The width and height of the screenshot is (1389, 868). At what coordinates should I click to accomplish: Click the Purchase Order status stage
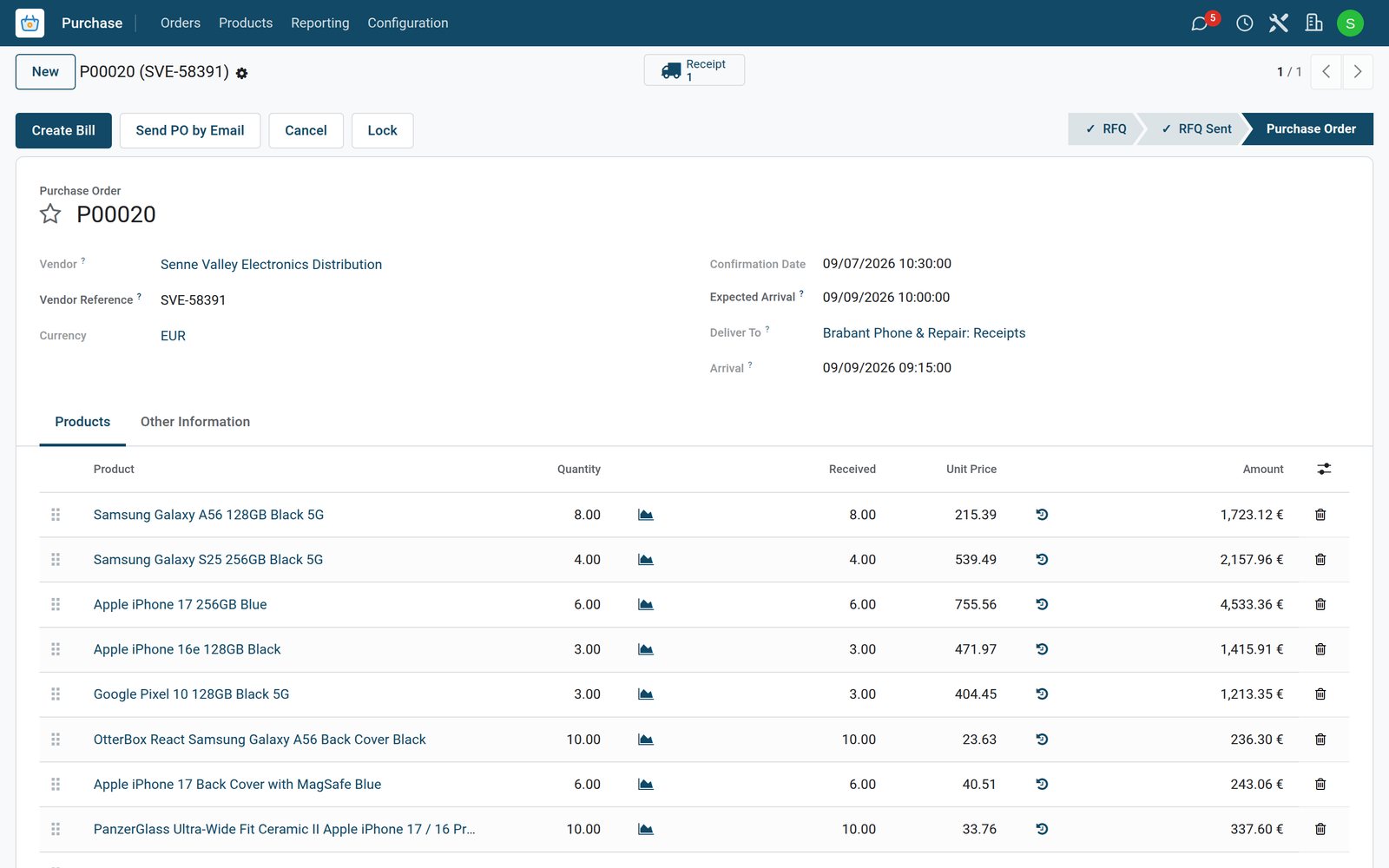tap(1310, 128)
